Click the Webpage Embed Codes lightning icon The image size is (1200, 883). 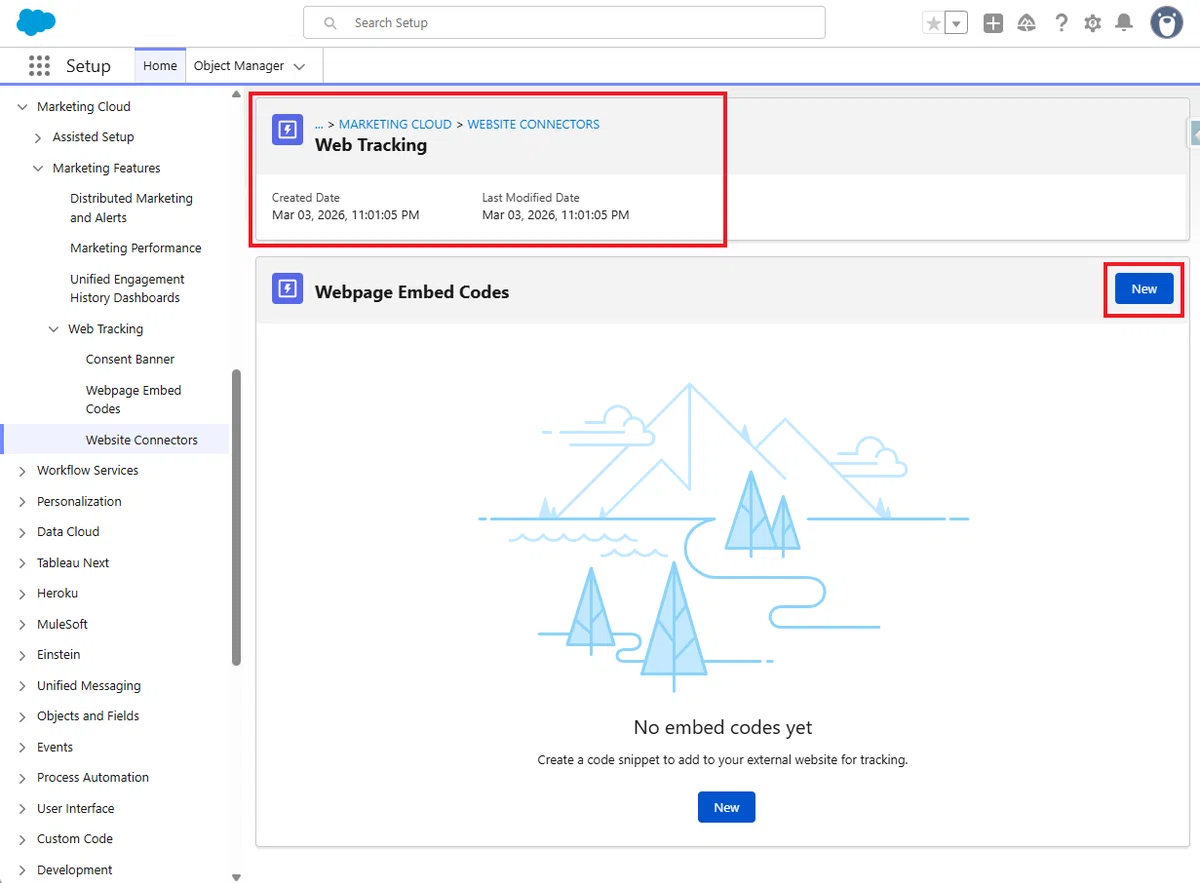[x=287, y=289]
